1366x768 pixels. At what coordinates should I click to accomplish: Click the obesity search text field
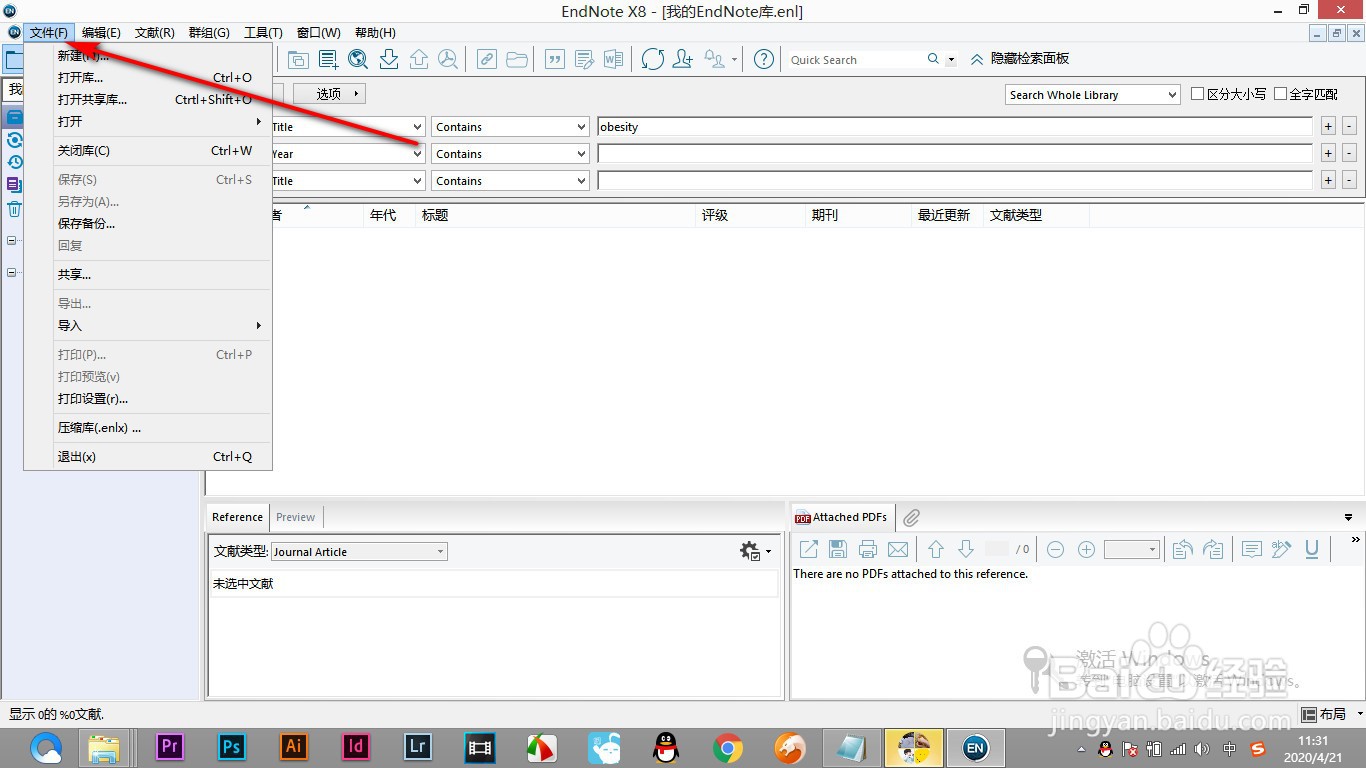pos(955,127)
